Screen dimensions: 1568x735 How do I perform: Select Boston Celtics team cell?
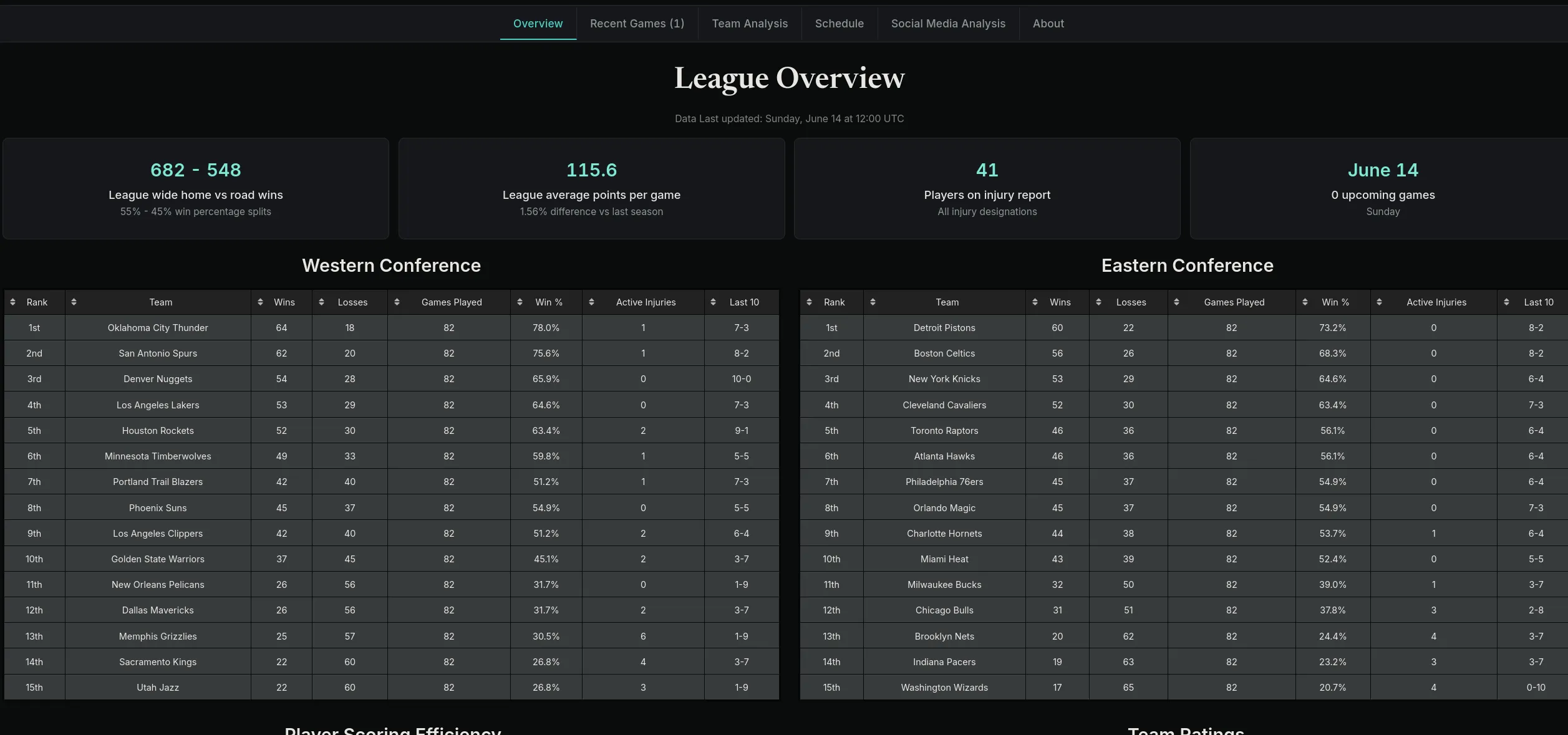click(944, 353)
